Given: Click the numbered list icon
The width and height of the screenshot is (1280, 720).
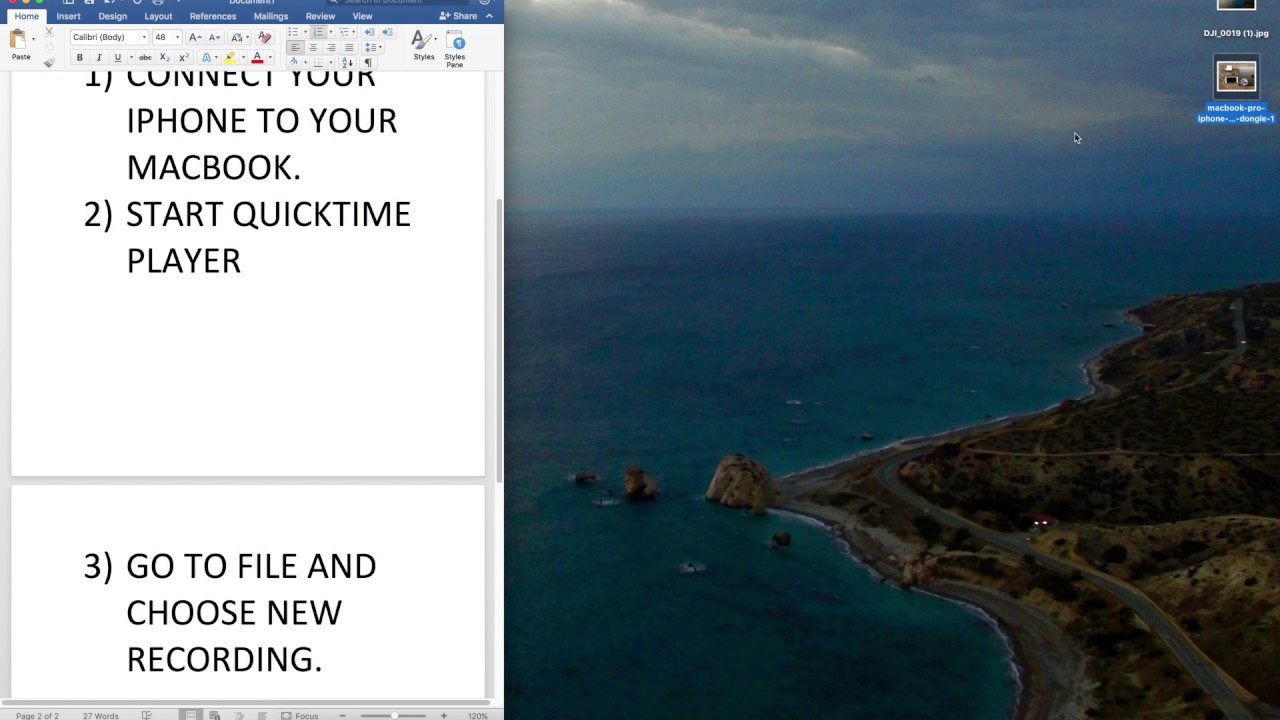Looking at the screenshot, I should tap(318, 32).
